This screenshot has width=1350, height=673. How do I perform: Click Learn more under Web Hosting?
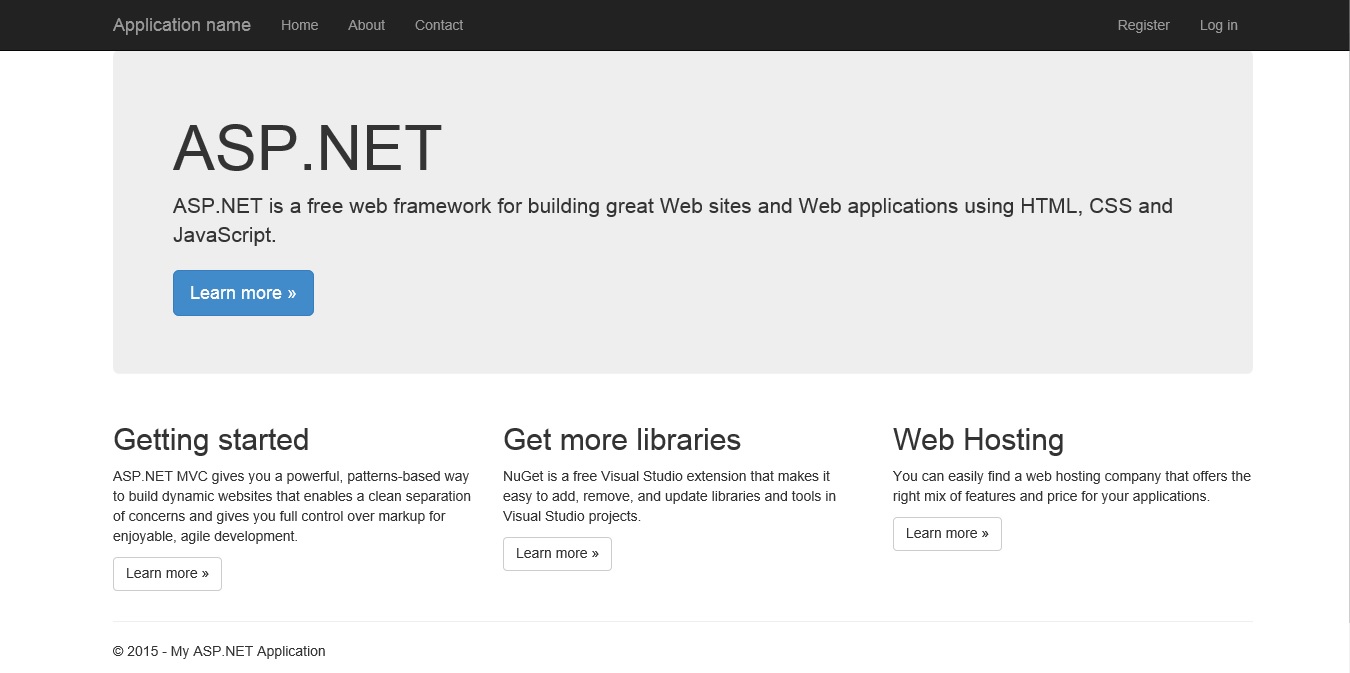click(x=947, y=533)
